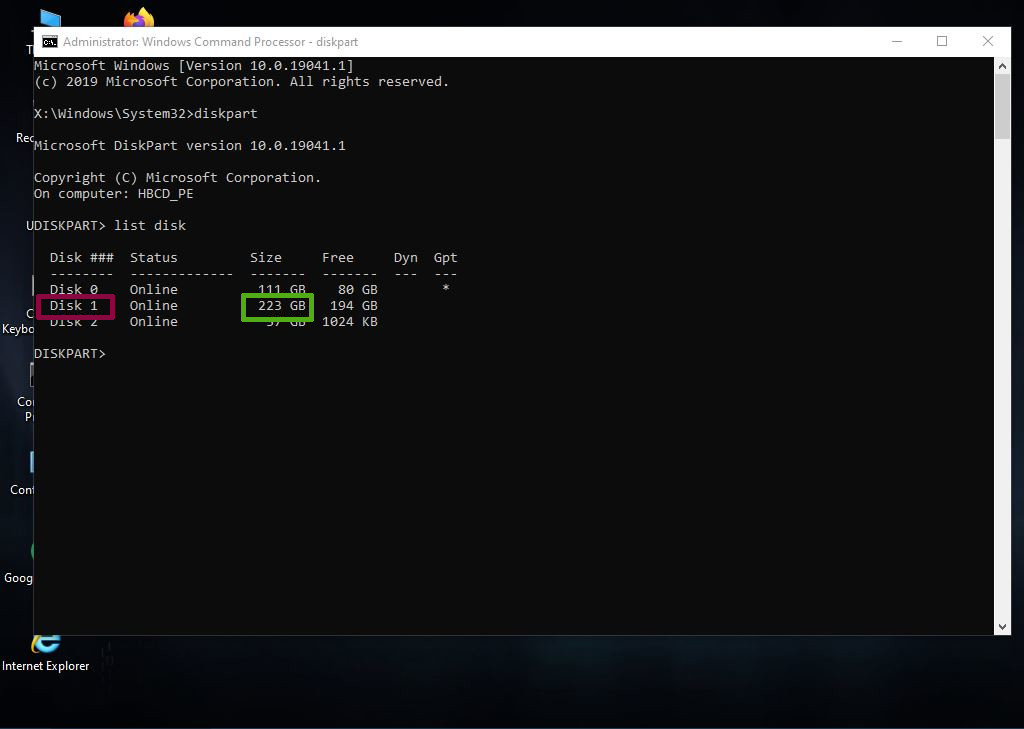This screenshot has width=1024, height=729.
Task: Click the Command Processor title bar icon
Action: pyautogui.click(x=49, y=42)
